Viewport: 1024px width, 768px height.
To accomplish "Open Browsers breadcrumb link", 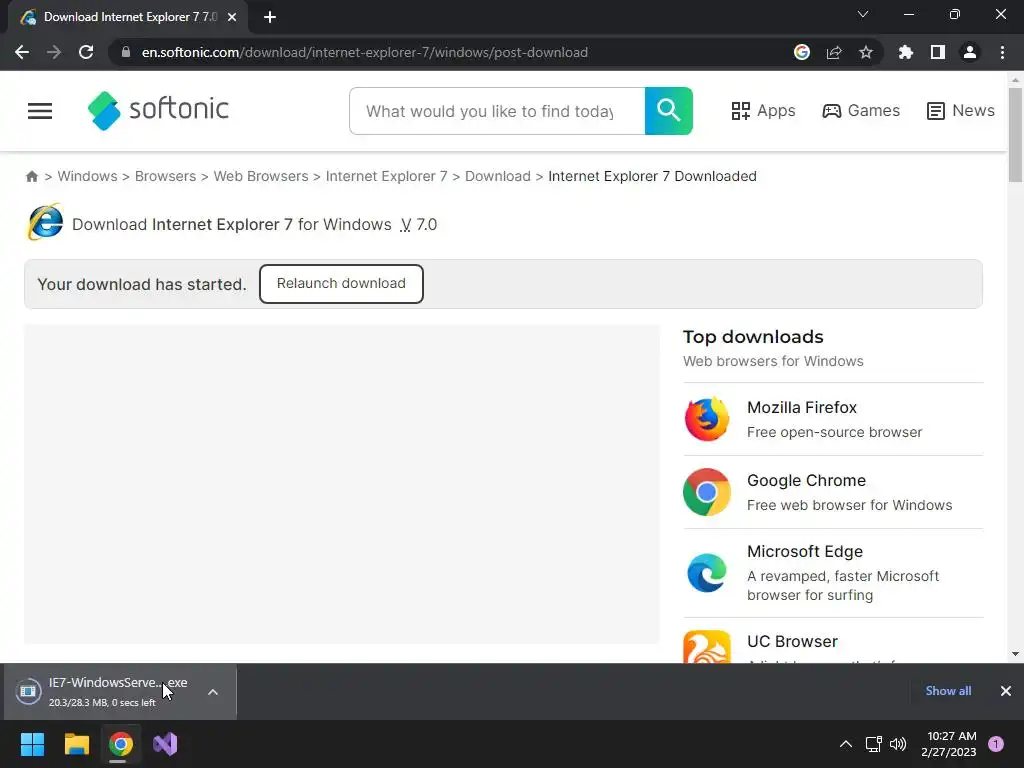I will (165, 176).
